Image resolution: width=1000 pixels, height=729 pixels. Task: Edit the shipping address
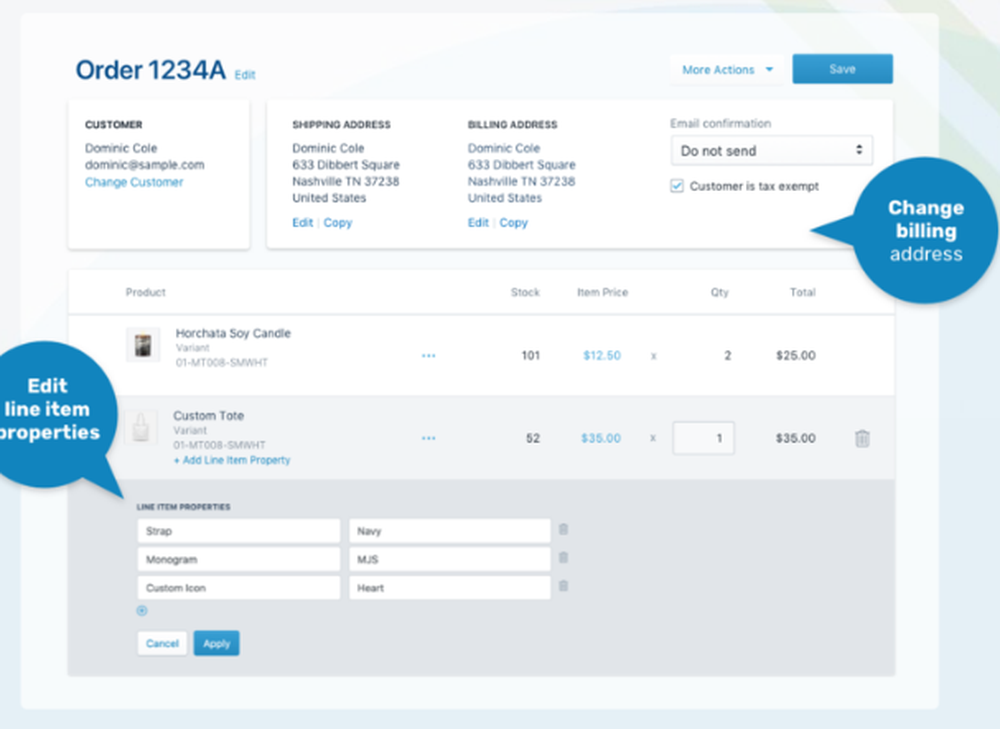pyautogui.click(x=302, y=222)
